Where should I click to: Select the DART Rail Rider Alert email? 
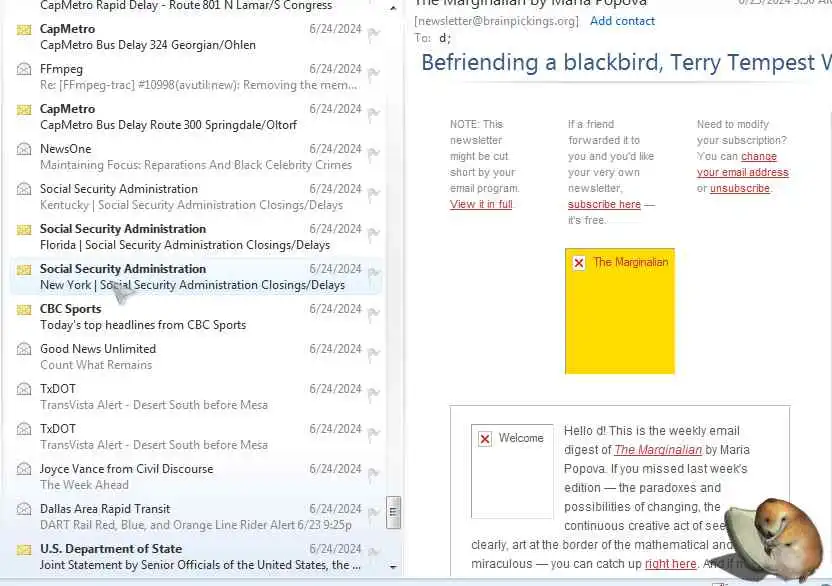[x=196, y=517]
